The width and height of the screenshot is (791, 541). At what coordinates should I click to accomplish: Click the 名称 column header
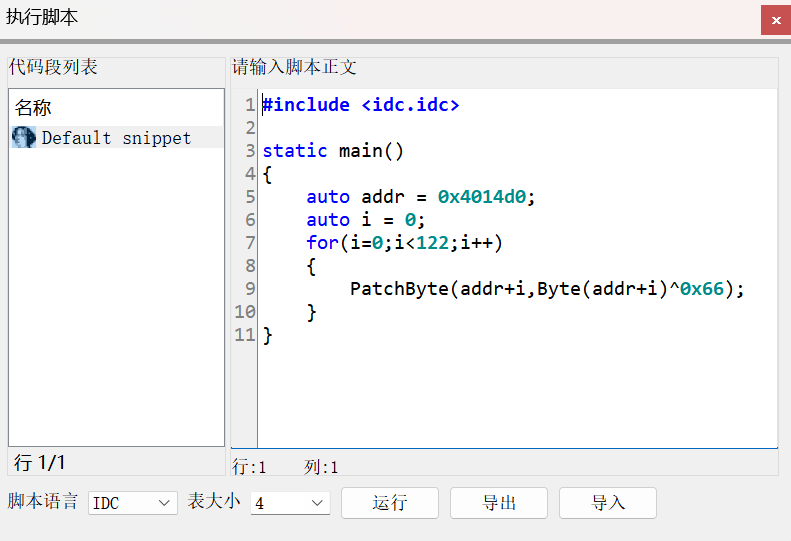[x=34, y=108]
